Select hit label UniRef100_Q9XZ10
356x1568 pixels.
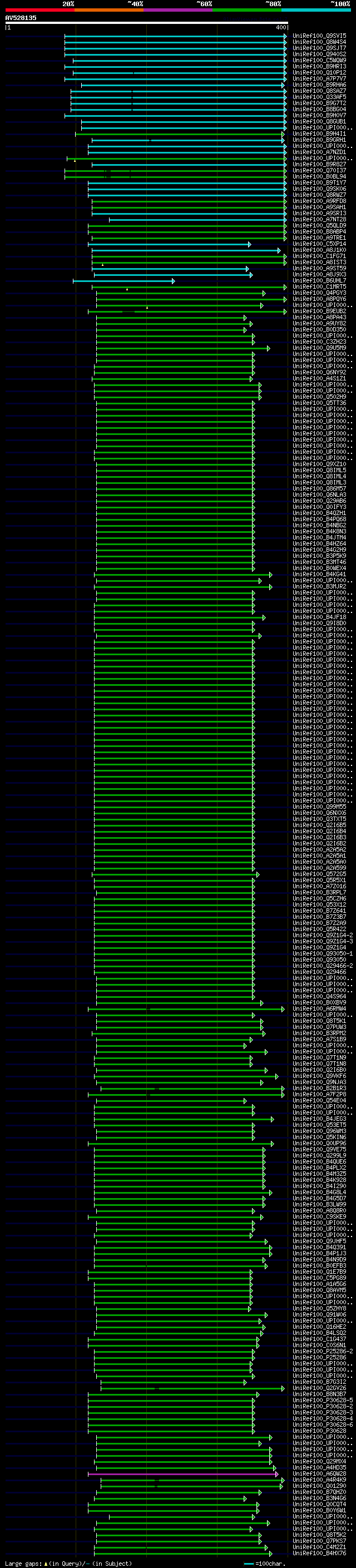tap(319, 464)
